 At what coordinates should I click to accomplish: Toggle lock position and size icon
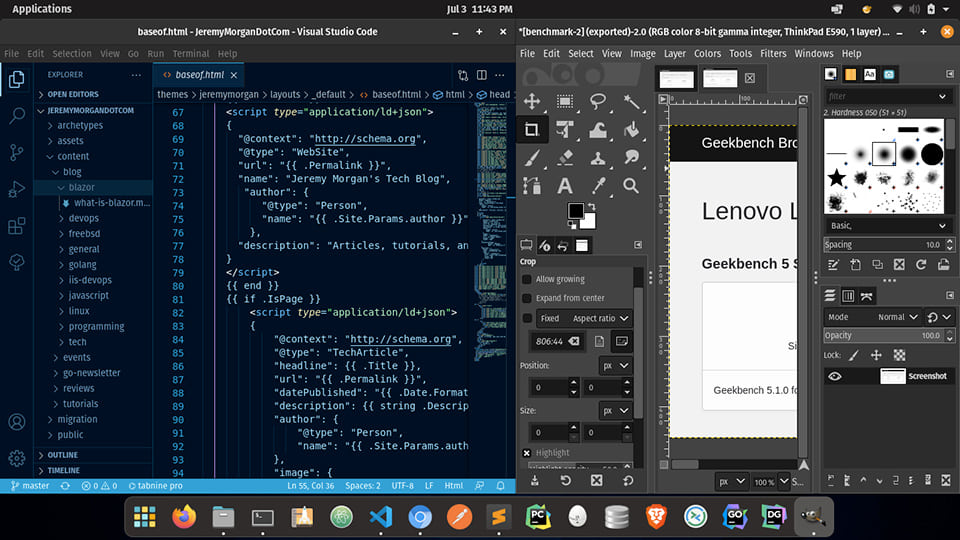876,355
